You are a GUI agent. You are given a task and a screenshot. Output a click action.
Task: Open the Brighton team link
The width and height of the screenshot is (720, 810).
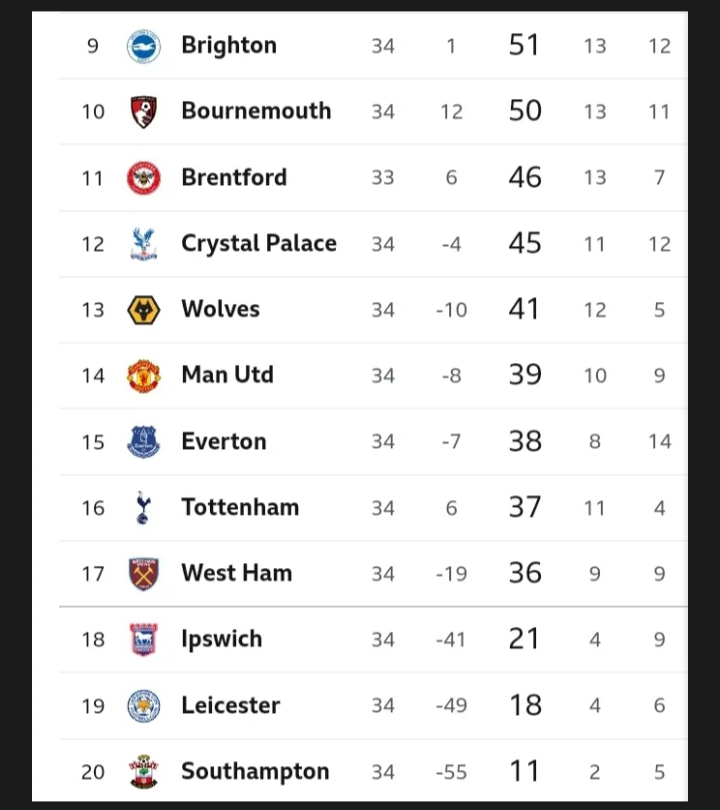coord(229,45)
